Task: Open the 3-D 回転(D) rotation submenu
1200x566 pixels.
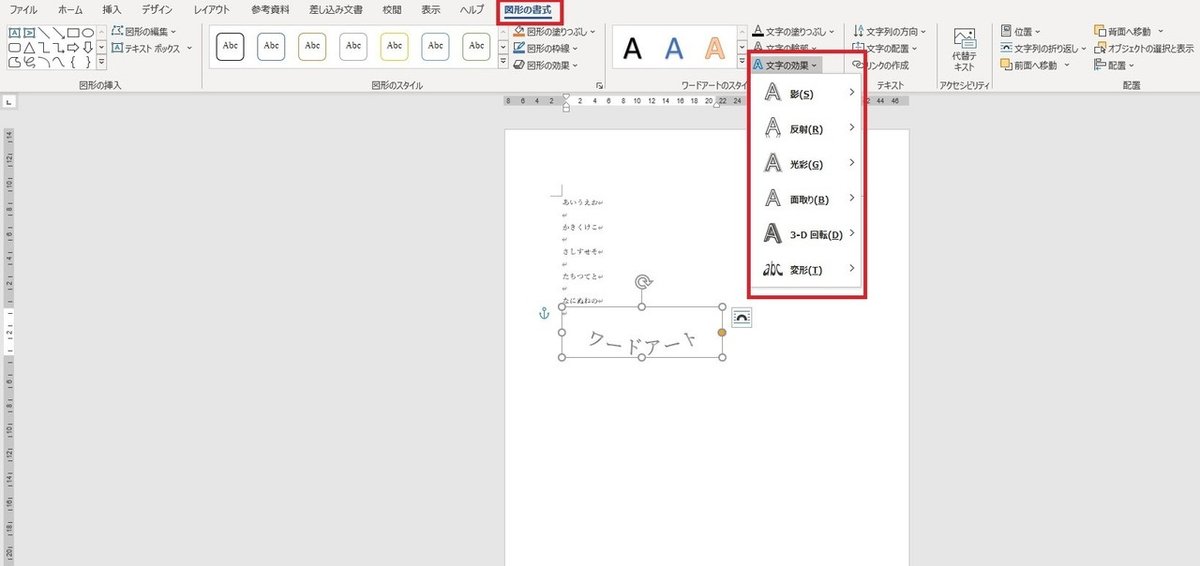Action: pos(808,234)
